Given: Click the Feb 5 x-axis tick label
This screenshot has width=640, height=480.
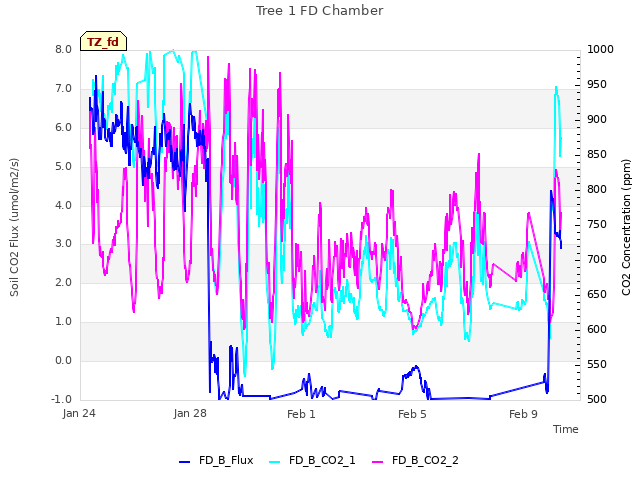Looking at the screenshot, I should (x=412, y=414).
